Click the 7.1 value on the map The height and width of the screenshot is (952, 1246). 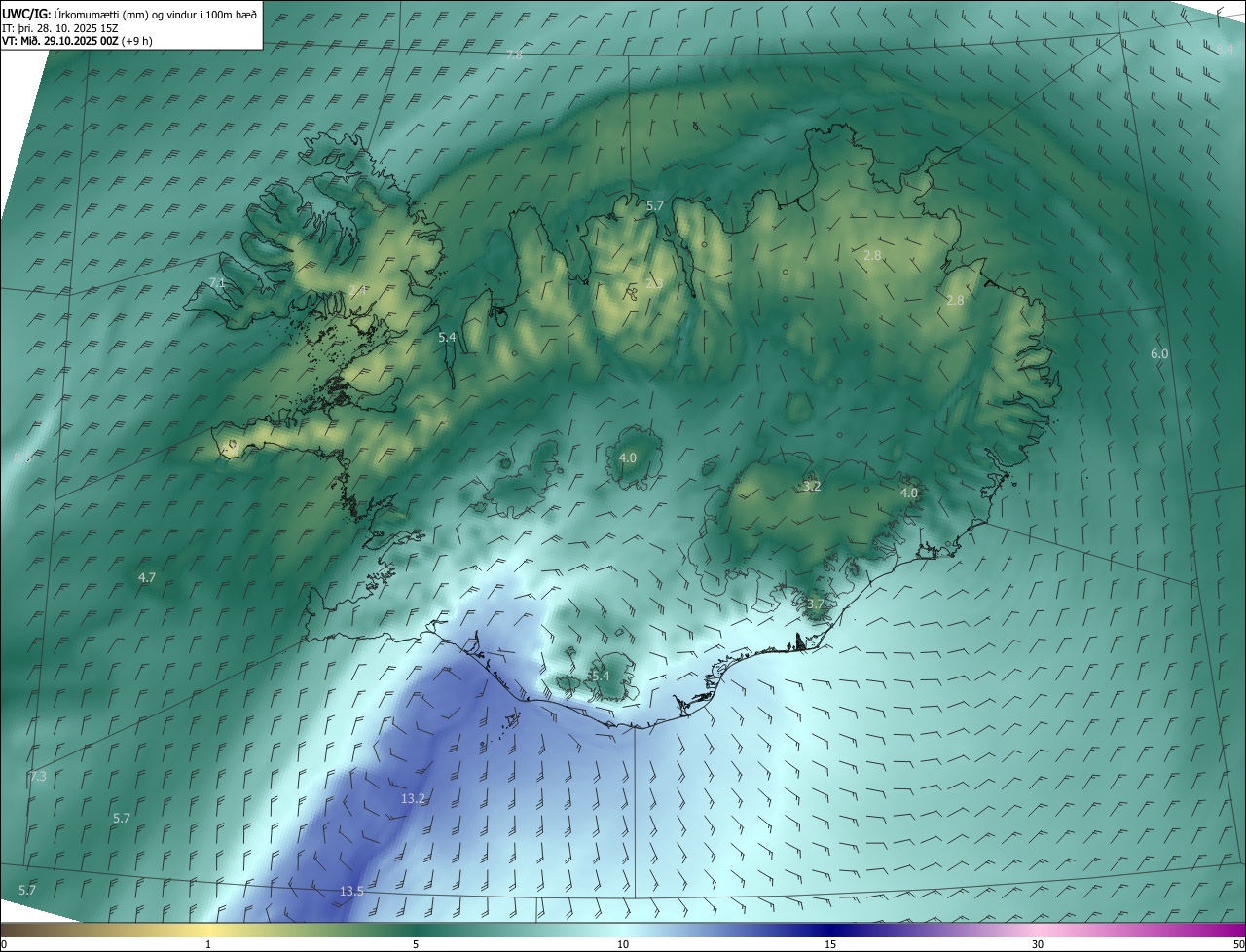217,283
